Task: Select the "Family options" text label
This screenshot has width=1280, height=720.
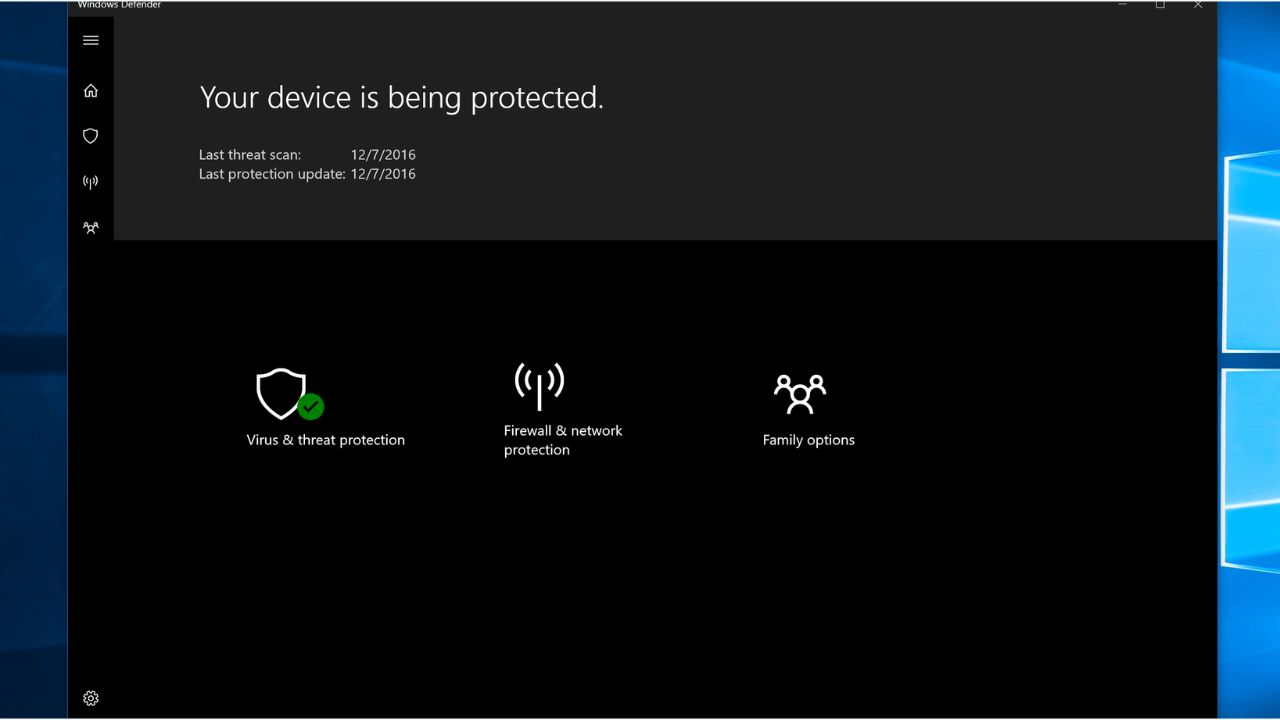Action: pyautogui.click(x=808, y=440)
